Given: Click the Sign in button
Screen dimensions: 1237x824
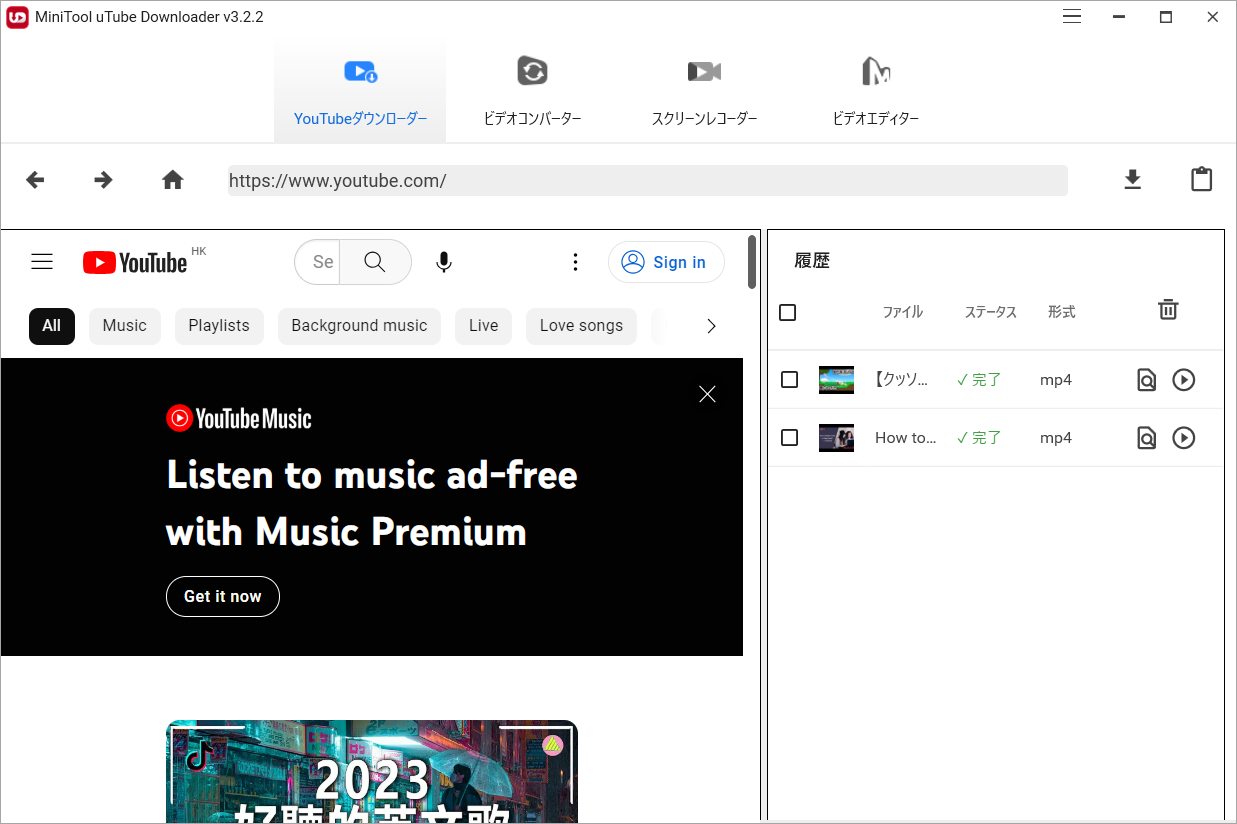Looking at the screenshot, I should [666, 262].
